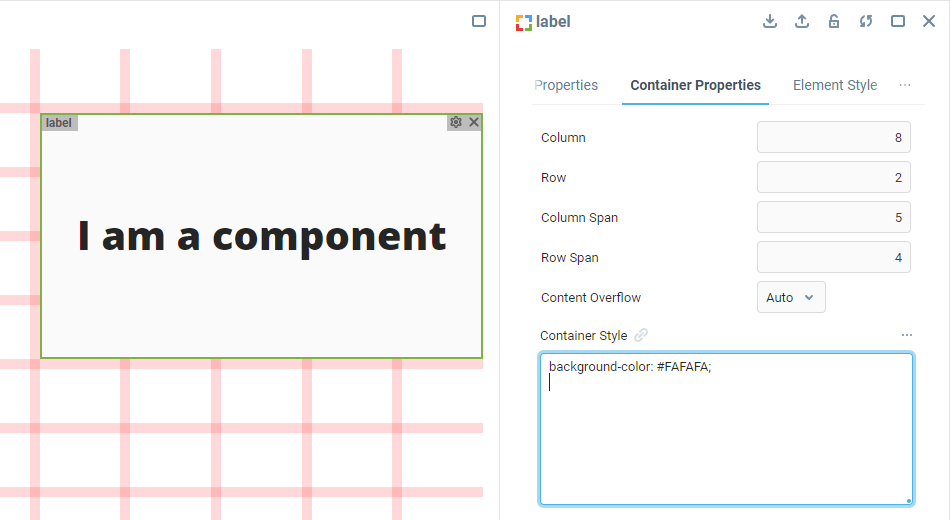This screenshot has height=520, width=950.
Task: Click the maximize icon above the canvas
Action: (x=479, y=21)
